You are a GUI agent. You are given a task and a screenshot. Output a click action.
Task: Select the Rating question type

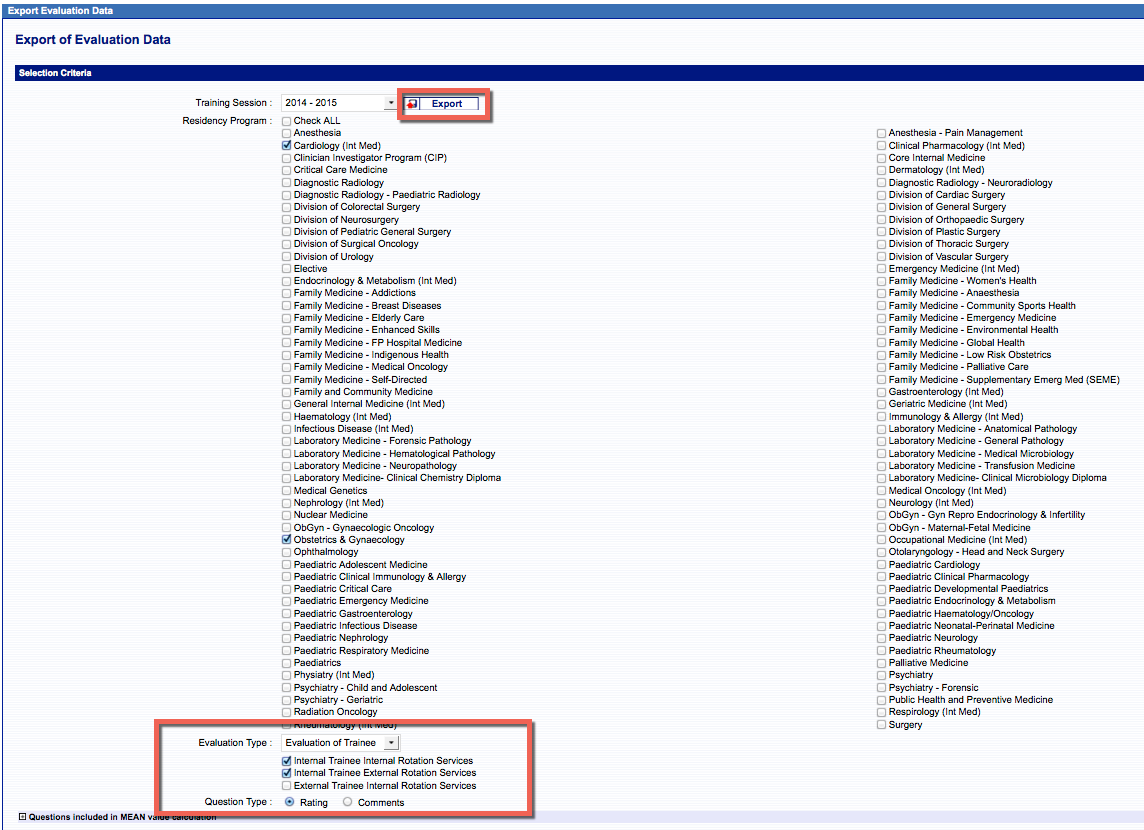click(291, 802)
